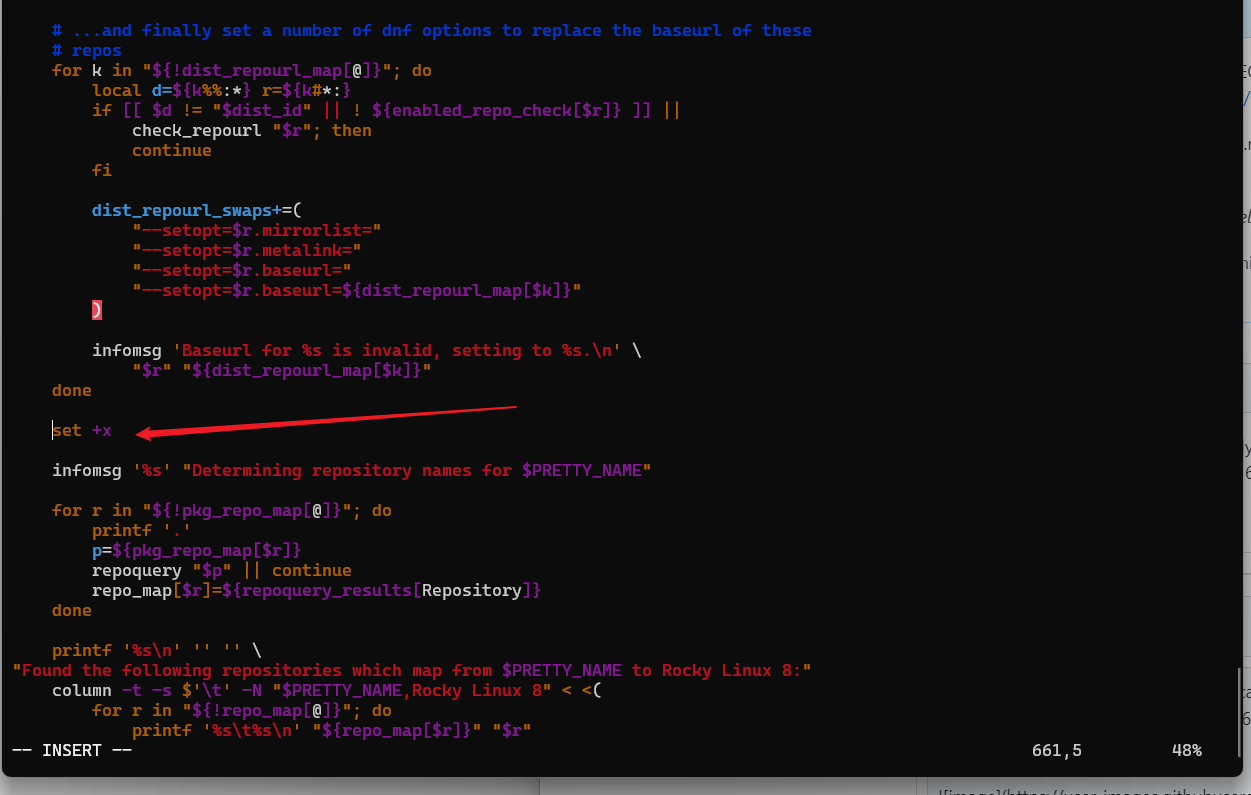Click the highlighted closing parenthesis cursor block

96,310
